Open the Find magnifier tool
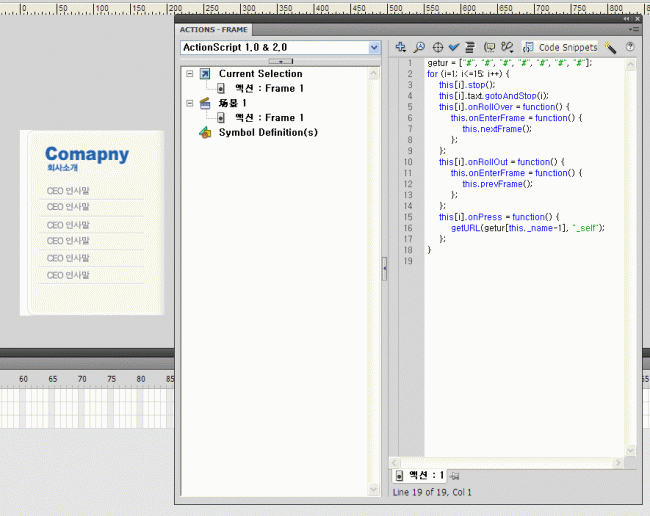This screenshot has height=516, width=650. tap(419, 47)
